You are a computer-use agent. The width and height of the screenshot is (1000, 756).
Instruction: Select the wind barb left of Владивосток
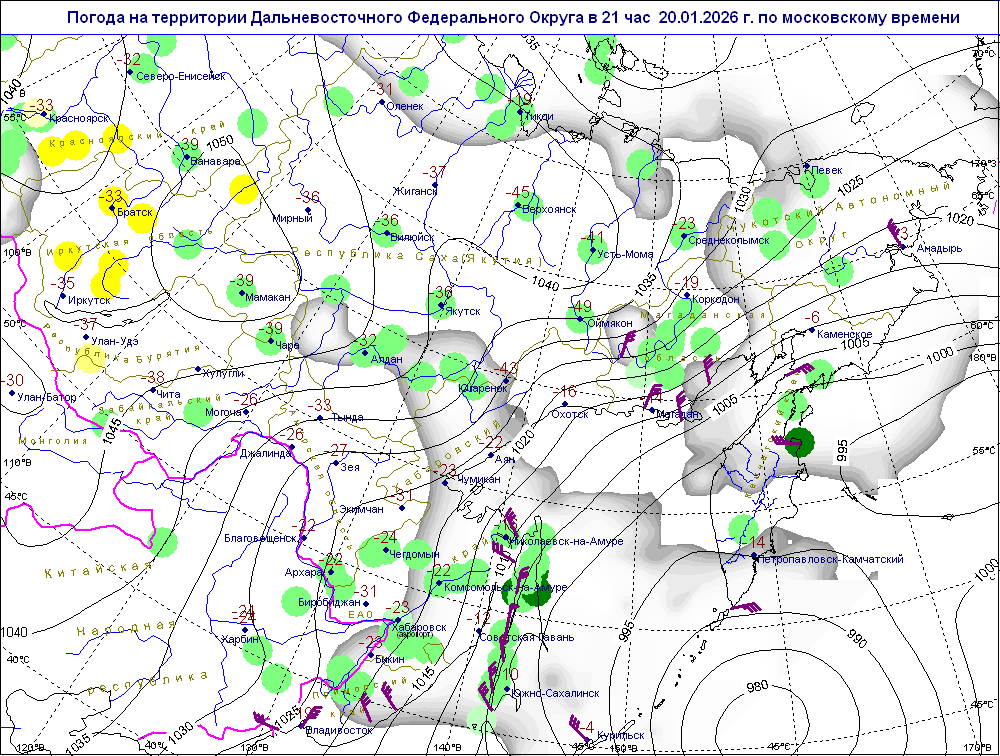click(x=266, y=720)
